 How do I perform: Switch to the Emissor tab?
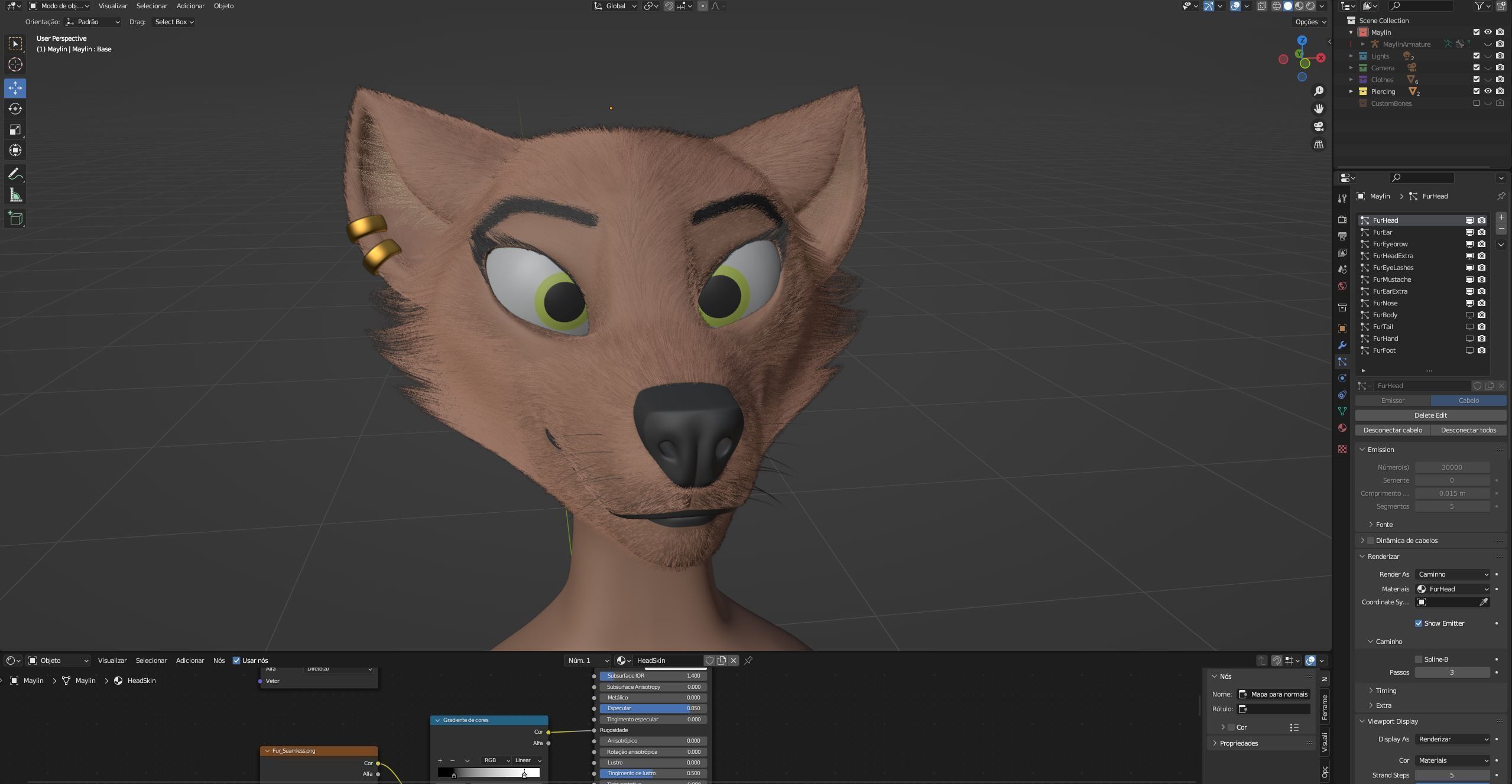click(1393, 401)
